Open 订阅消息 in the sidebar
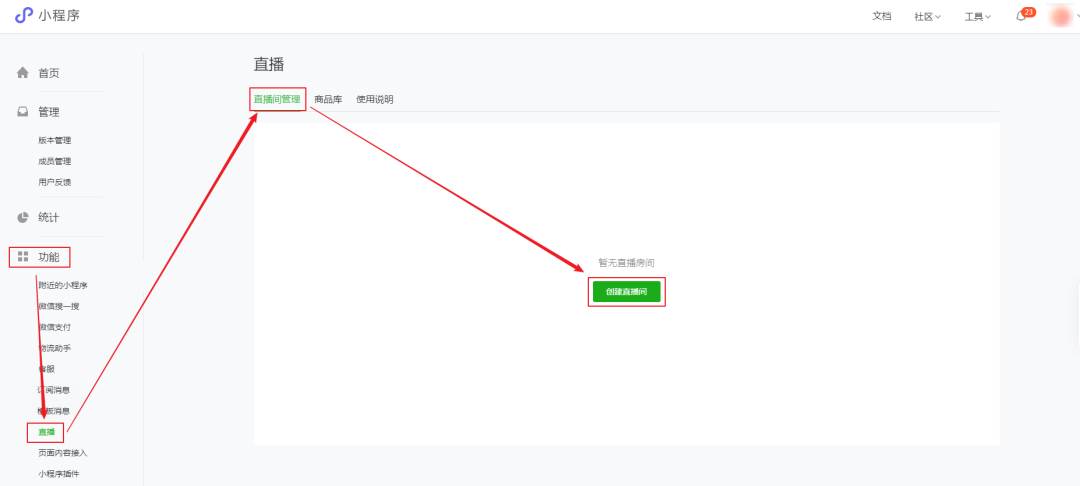Viewport: 1080px width, 486px height. click(54, 390)
